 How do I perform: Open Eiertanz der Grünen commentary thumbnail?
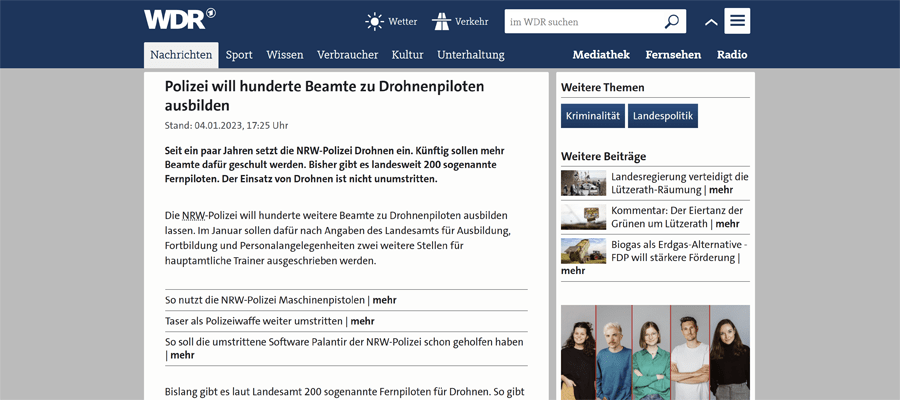pyautogui.click(x=583, y=217)
